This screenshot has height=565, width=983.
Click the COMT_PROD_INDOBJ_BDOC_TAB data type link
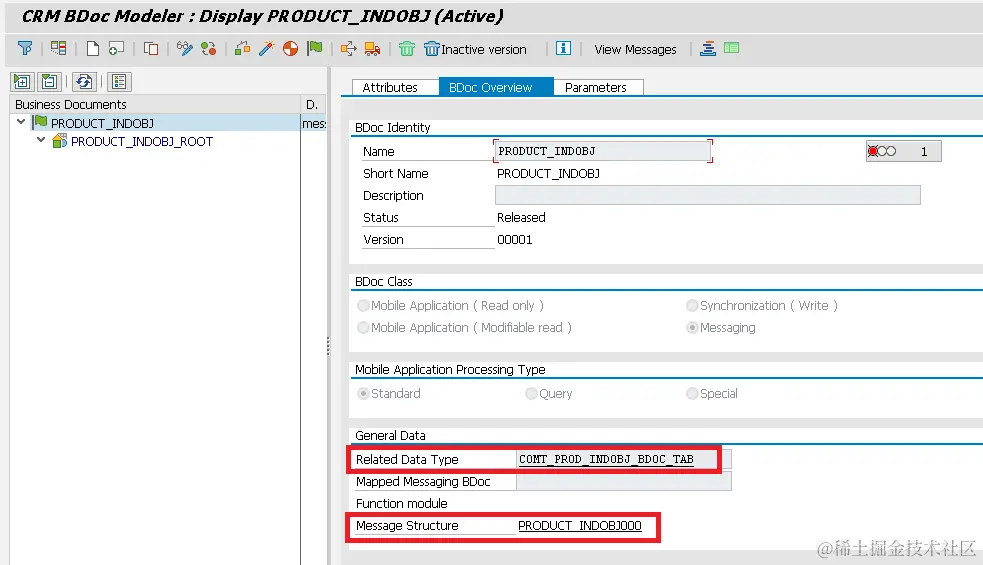click(606, 459)
